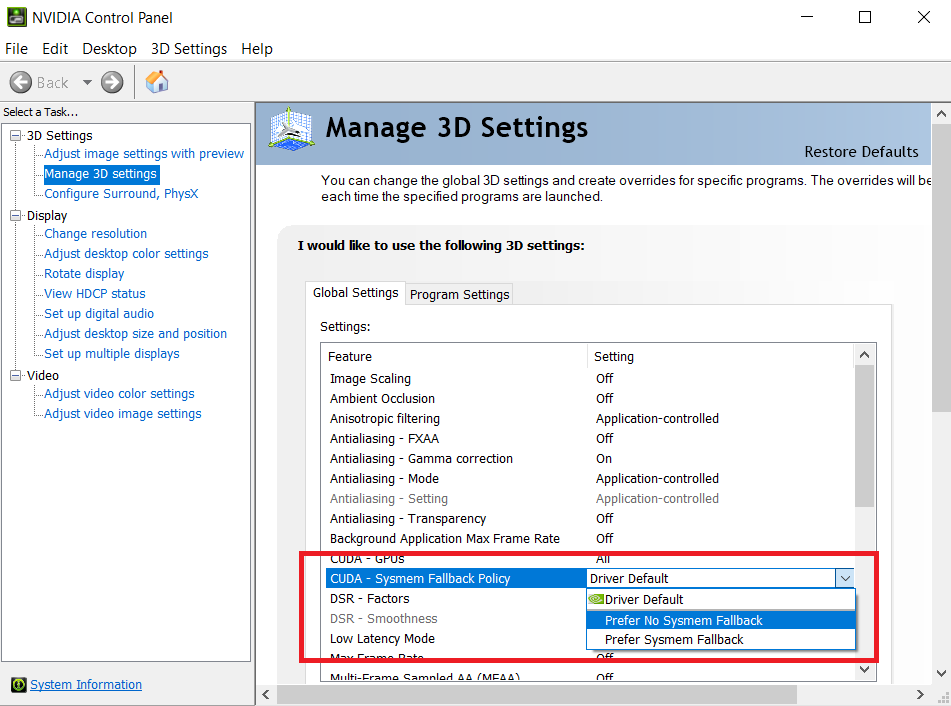
Task: Open the 3D Settings menu
Action: pyautogui.click(x=188, y=49)
